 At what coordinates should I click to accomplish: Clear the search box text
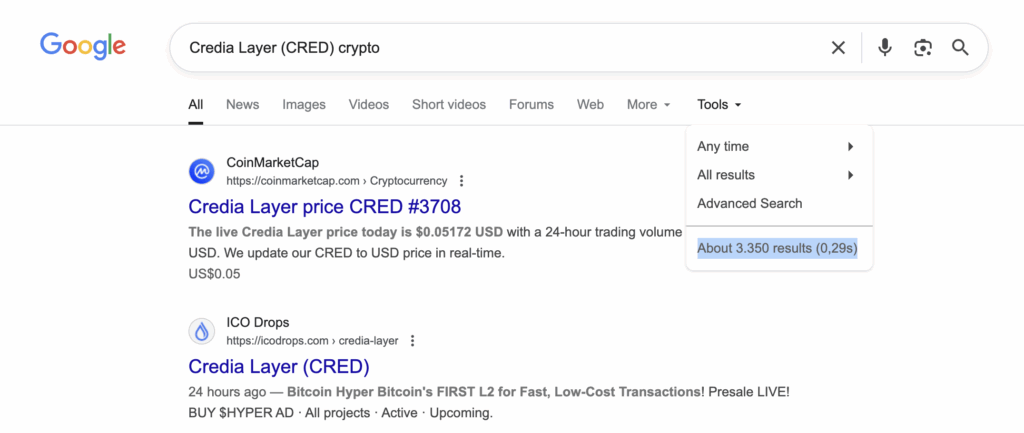click(838, 47)
